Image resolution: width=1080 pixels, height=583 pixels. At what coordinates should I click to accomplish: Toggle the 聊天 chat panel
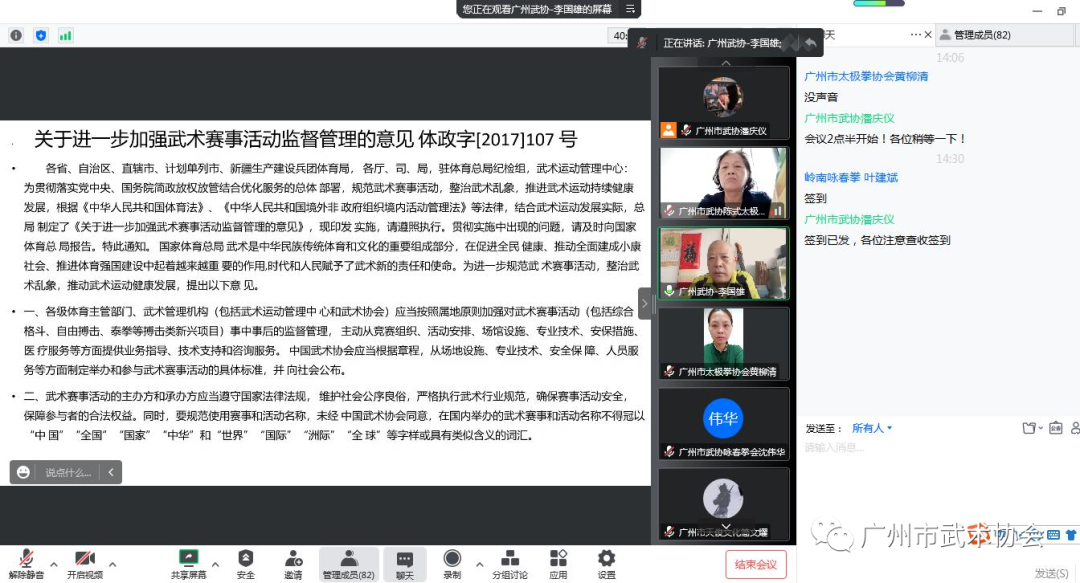(x=404, y=564)
